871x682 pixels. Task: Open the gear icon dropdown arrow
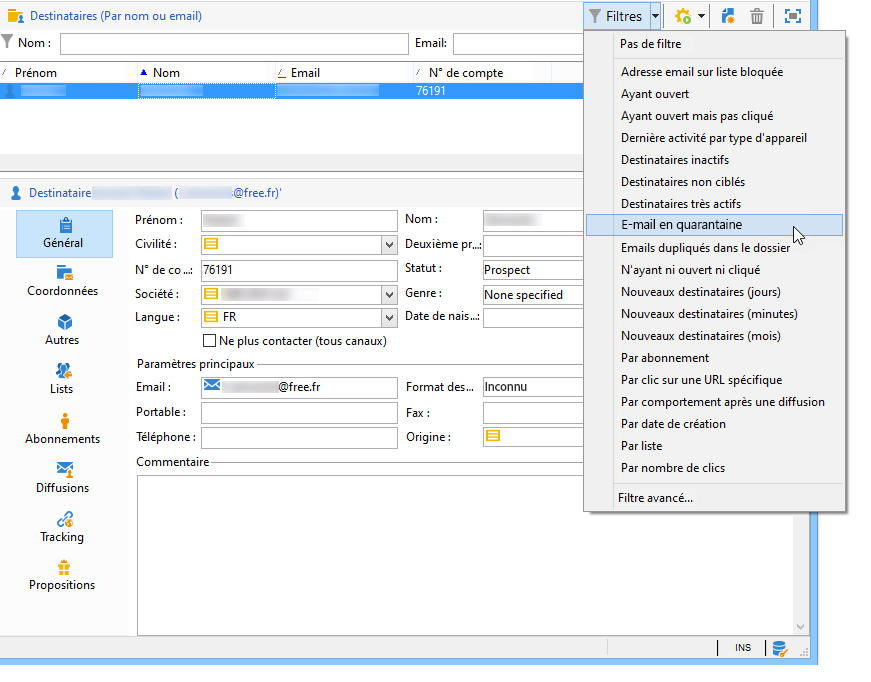pyautogui.click(x=701, y=16)
